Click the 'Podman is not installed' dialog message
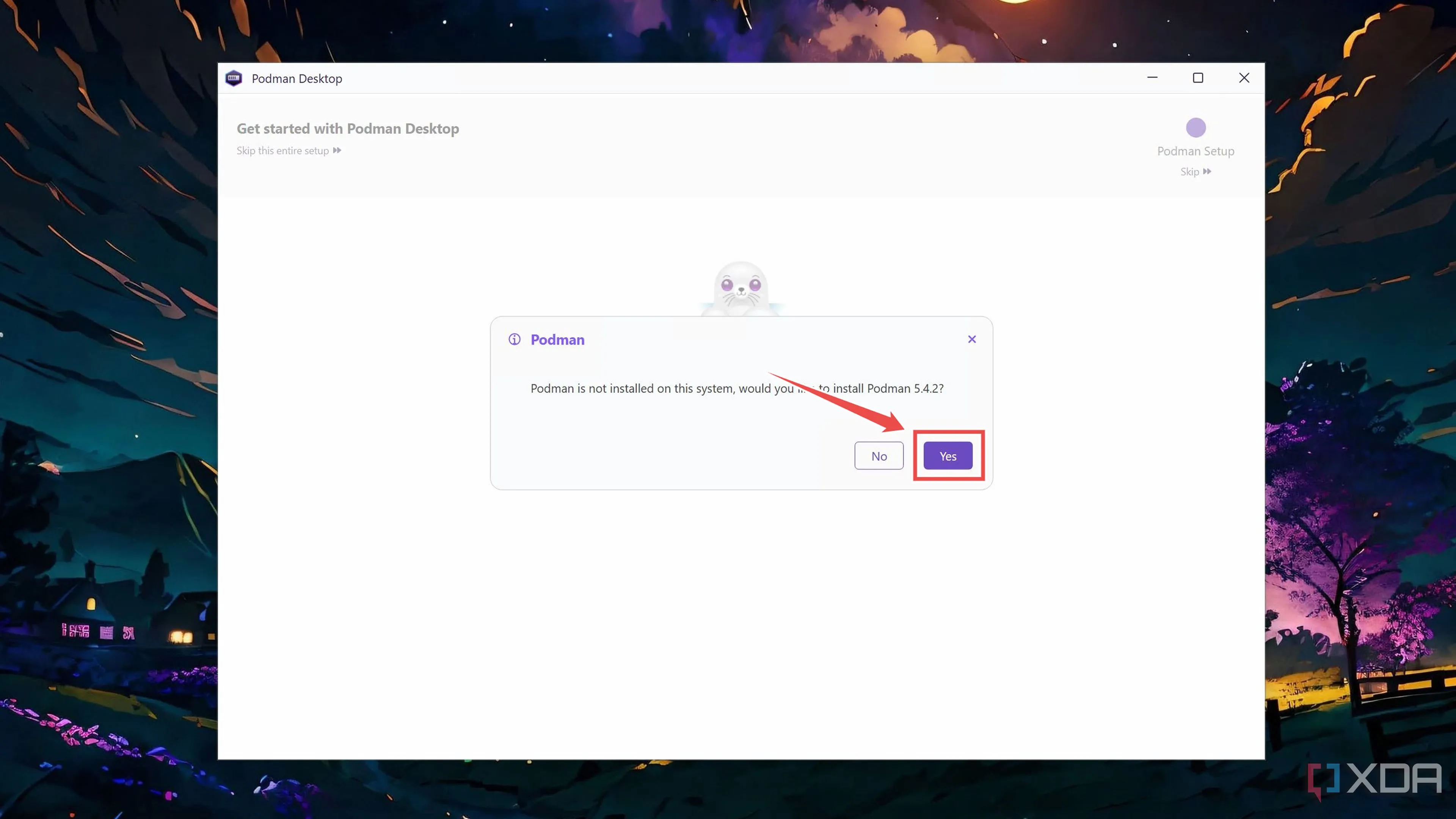This screenshot has width=1456, height=819. (x=737, y=388)
